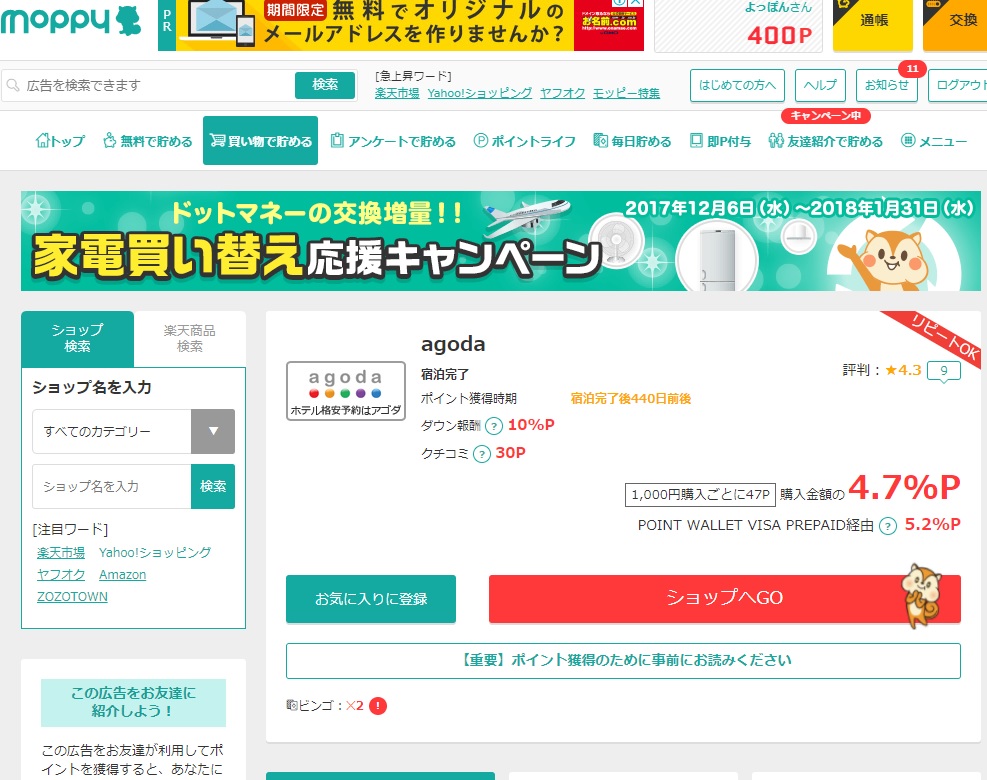Open アンケートで貯める menu
Screen dimensions: 987x780
click(393, 141)
